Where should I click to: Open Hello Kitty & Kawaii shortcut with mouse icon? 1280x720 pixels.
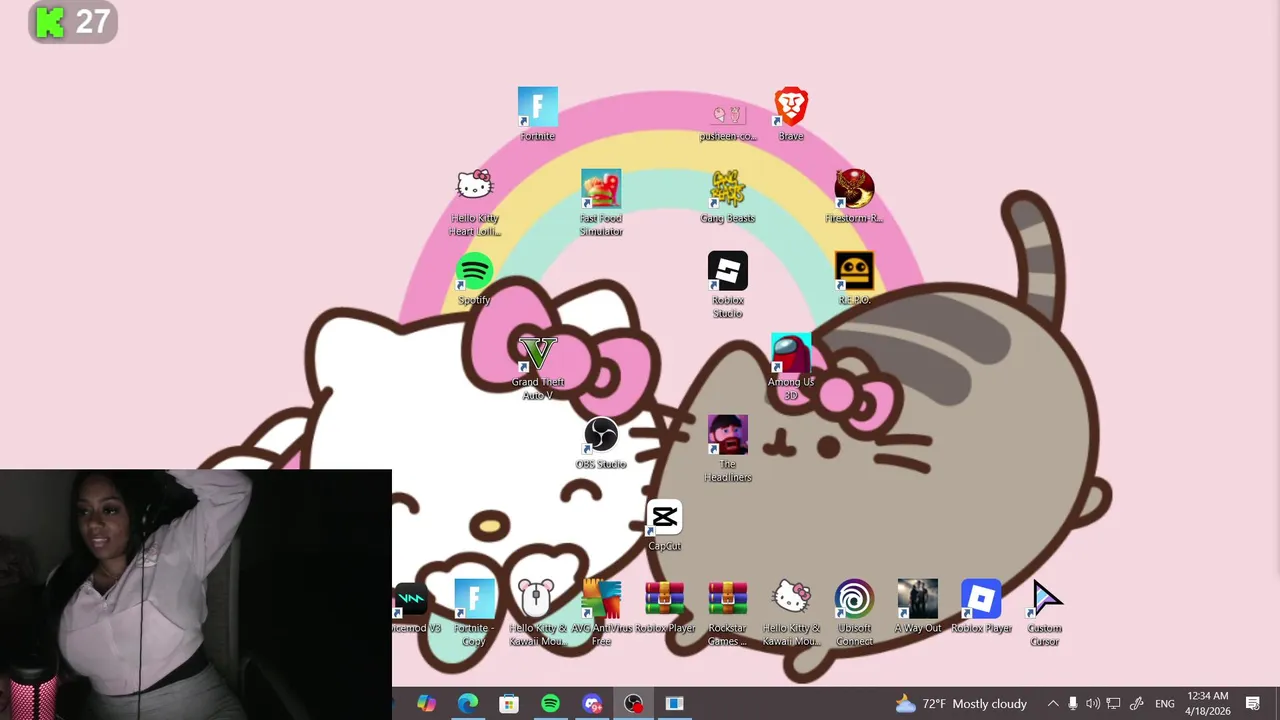(537, 613)
